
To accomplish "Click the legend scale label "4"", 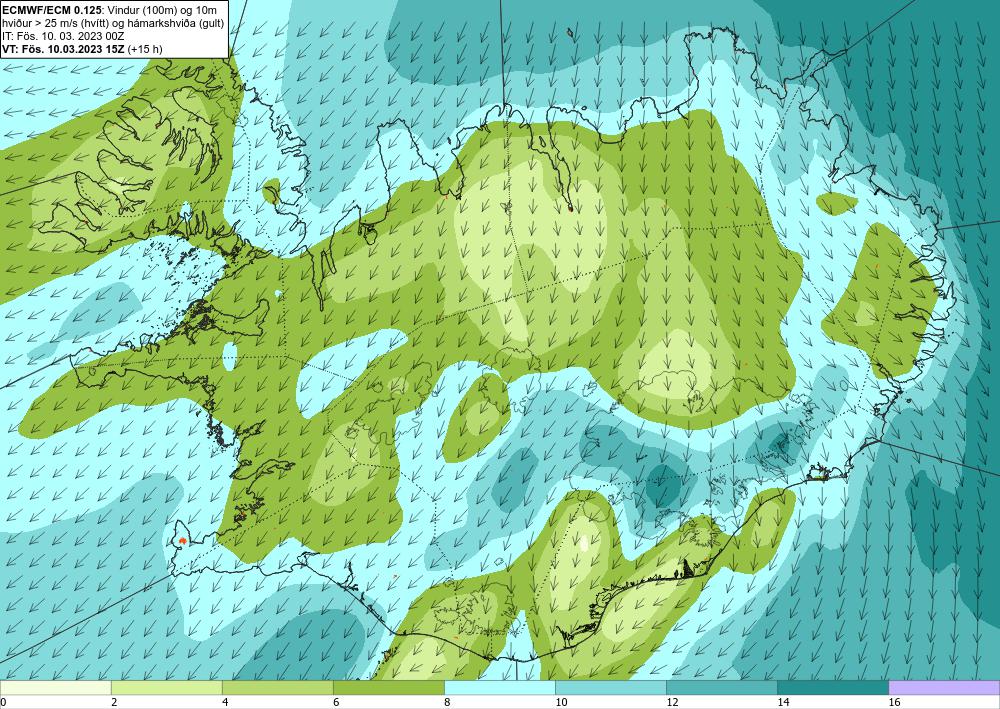I will pos(225,702).
